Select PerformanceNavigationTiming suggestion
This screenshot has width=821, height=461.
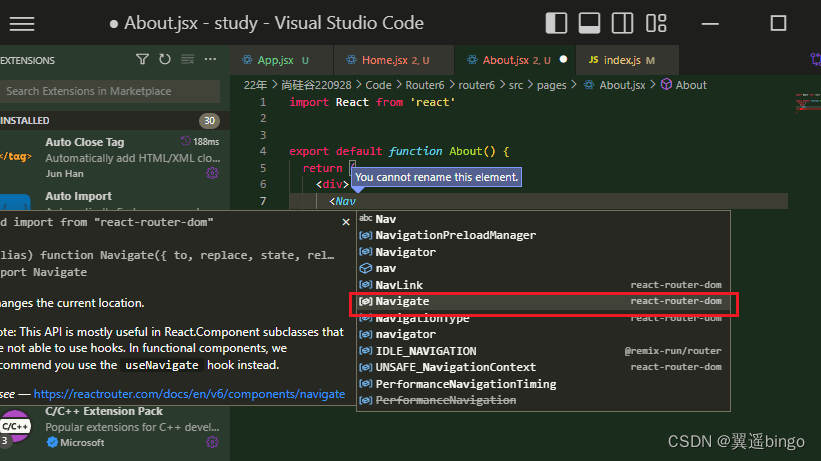click(x=543, y=384)
